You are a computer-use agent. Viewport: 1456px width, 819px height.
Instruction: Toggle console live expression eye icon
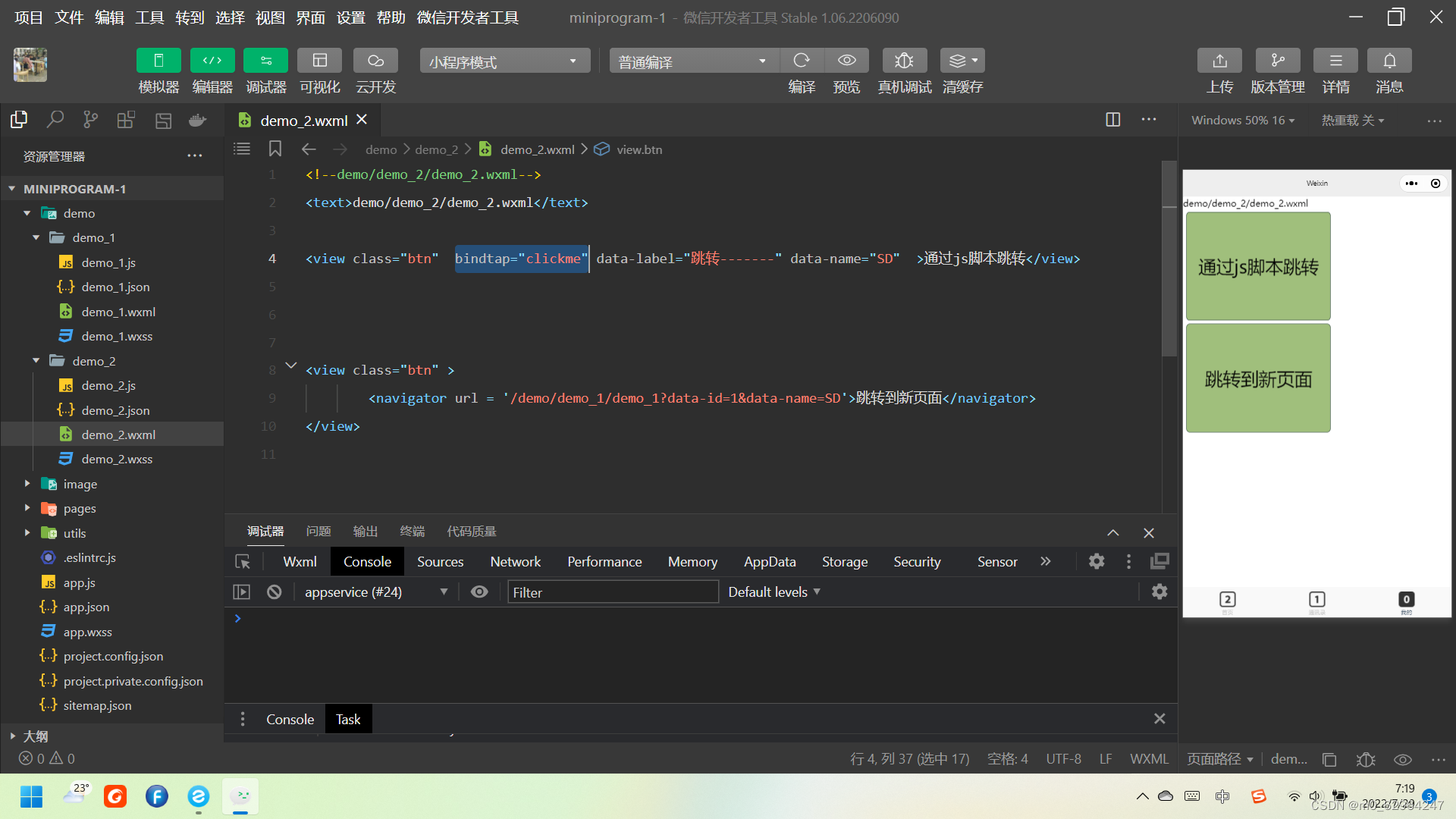(x=479, y=592)
